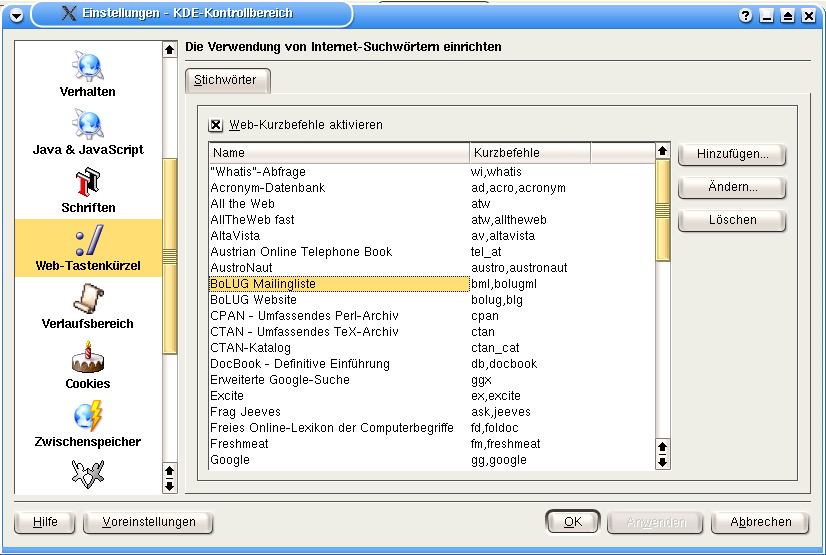Select Java & JavaScript sidebar icon
826x555 pixels.
[x=88, y=125]
